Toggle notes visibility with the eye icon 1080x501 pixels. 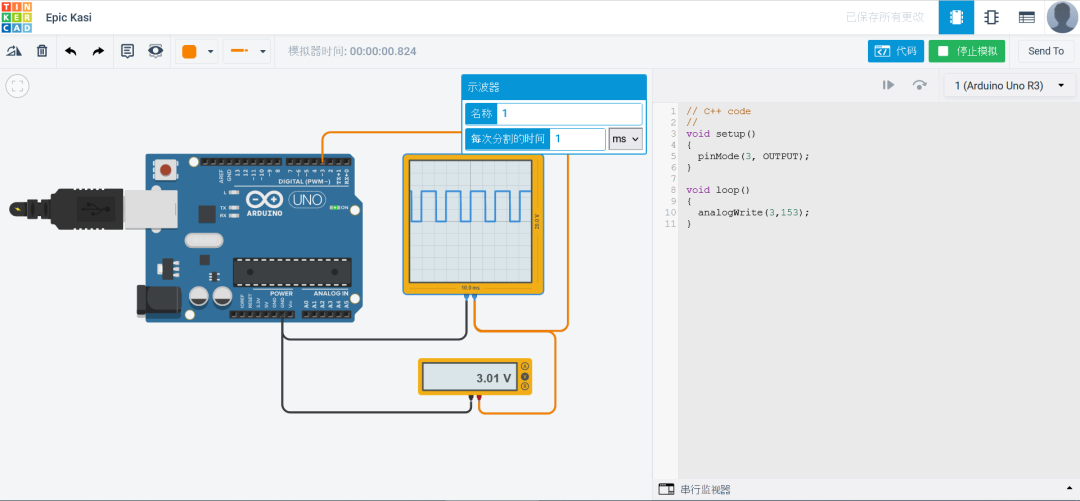point(156,51)
